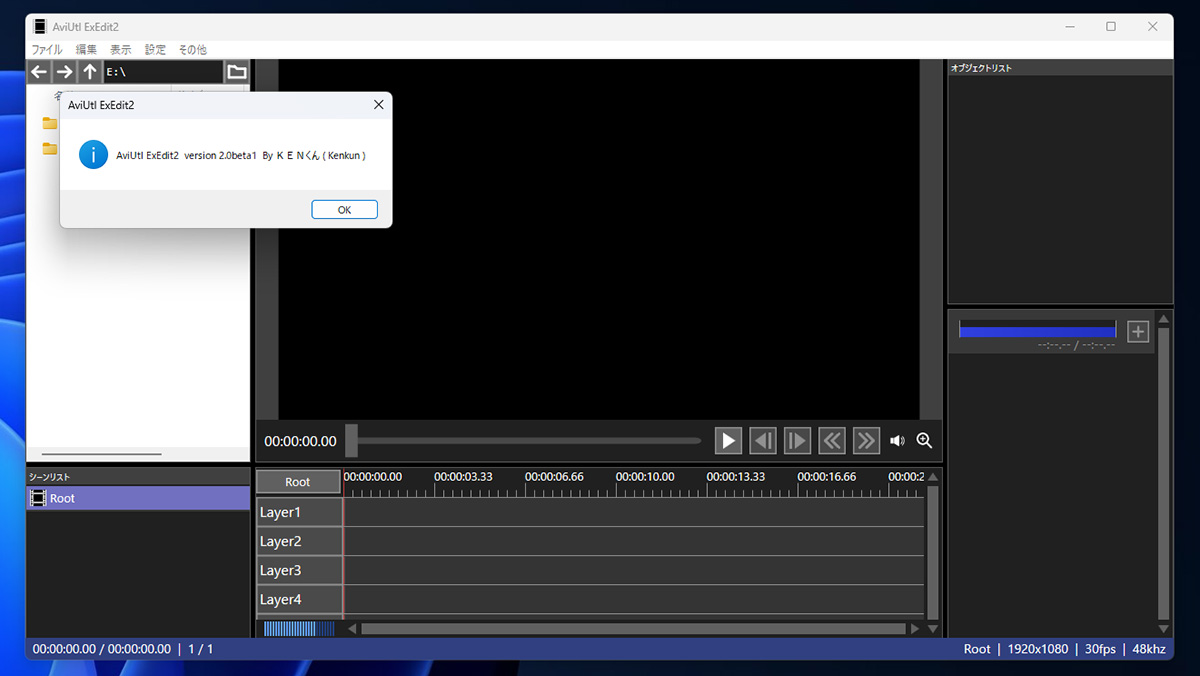This screenshot has height=676, width=1200.
Task: Open the 設定 menu
Action: 155,49
